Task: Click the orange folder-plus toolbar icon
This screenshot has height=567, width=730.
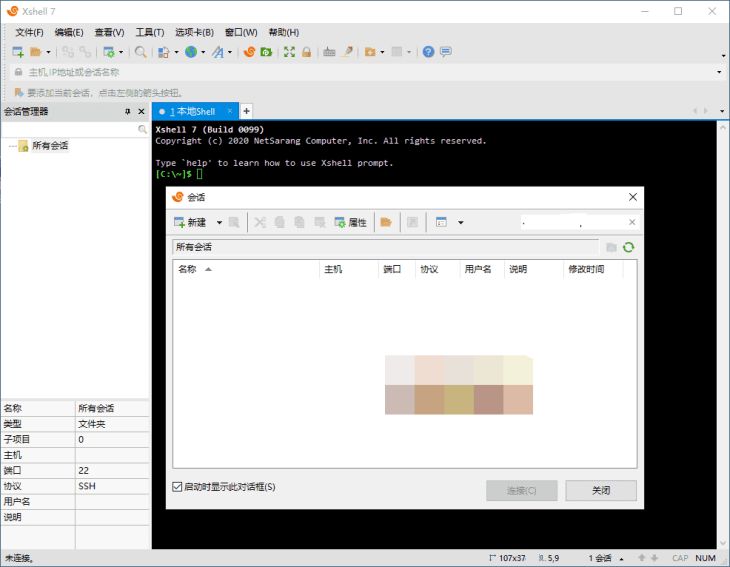Action: [370, 52]
